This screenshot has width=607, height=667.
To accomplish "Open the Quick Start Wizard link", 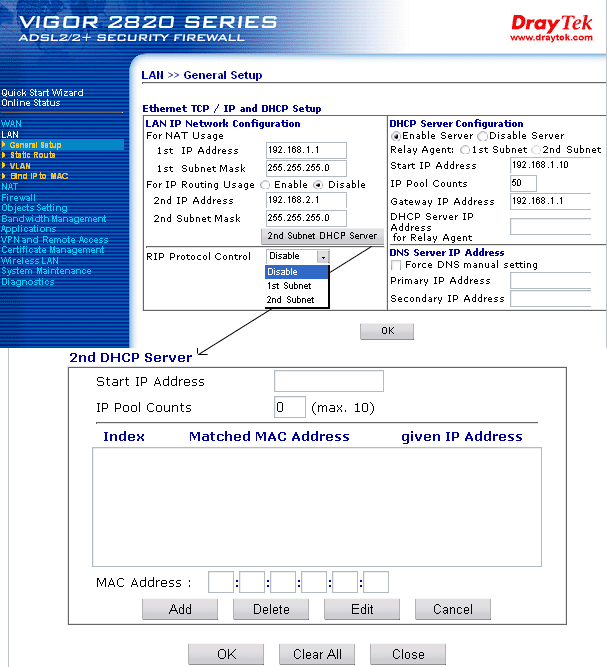I will point(42,93).
